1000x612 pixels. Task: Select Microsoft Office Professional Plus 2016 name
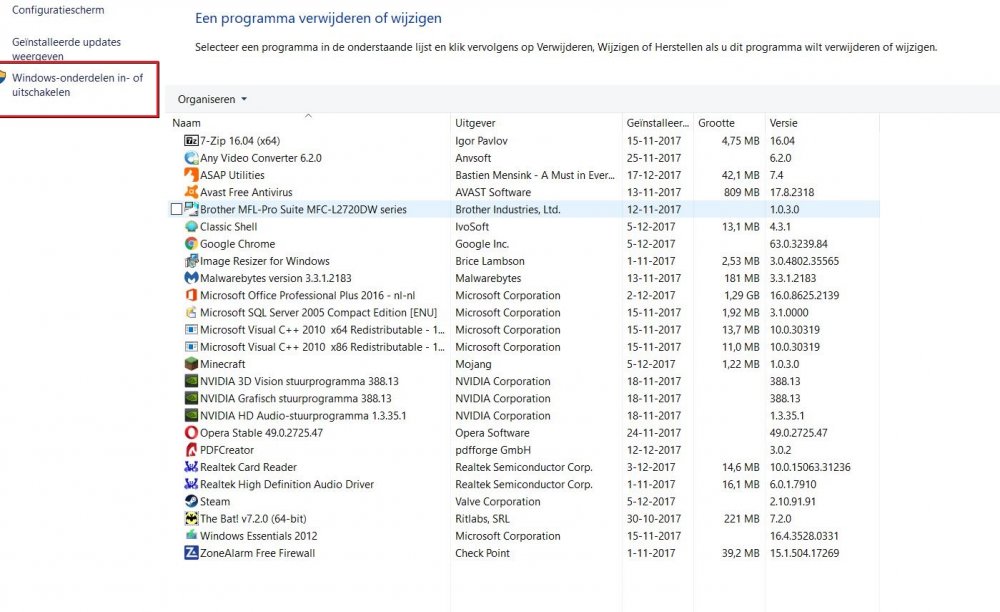coord(307,295)
